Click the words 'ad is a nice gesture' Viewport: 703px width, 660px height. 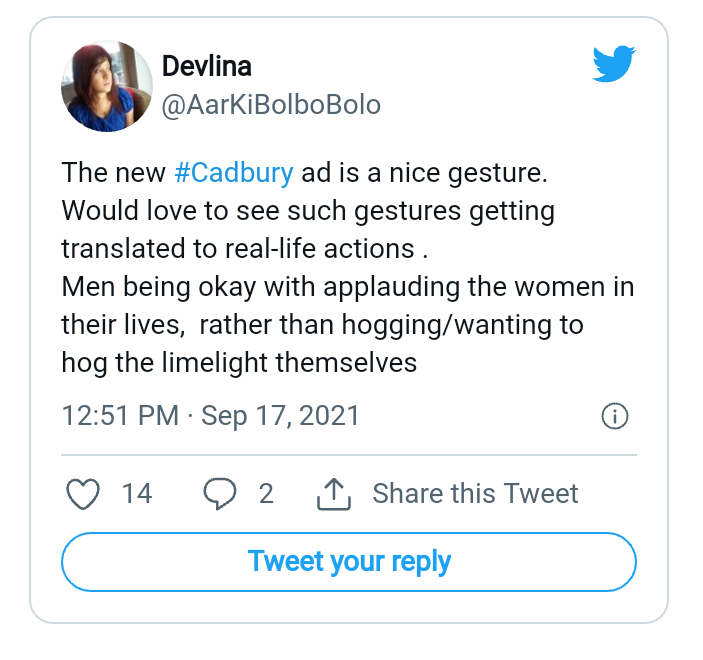(424, 173)
